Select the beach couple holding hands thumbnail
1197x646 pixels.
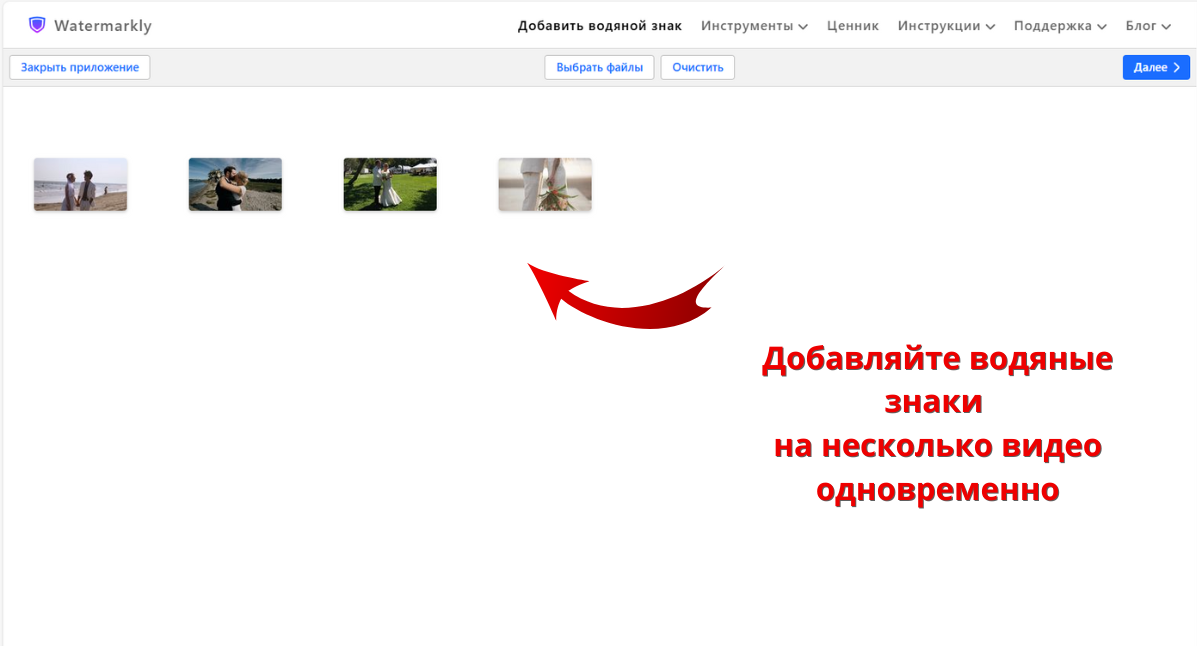click(x=80, y=184)
